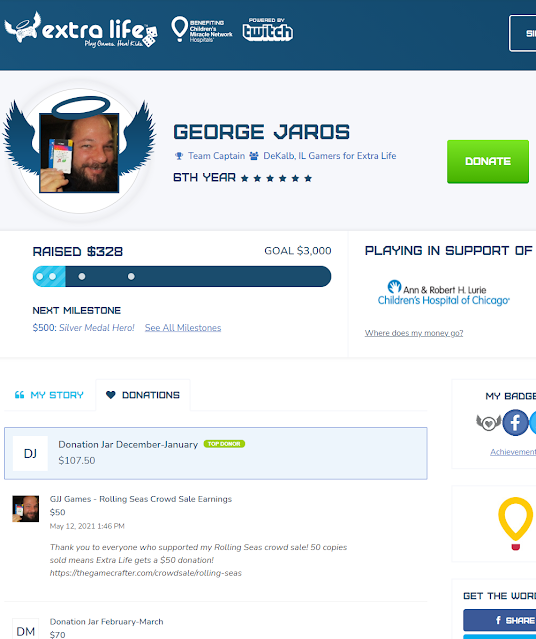Open the Twitch logo link

267,29
